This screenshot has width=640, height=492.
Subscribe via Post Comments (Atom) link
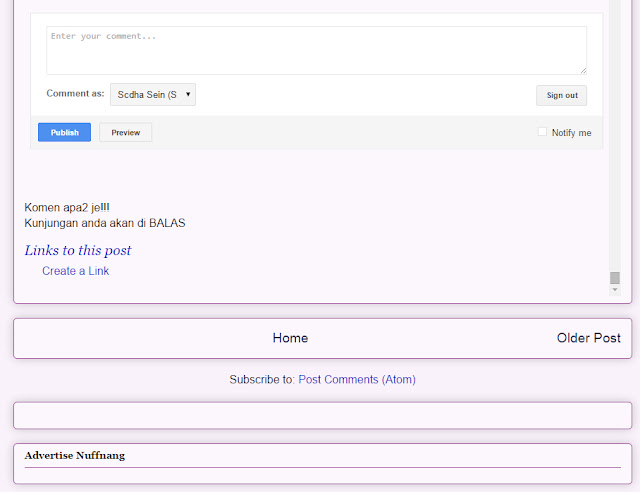[357, 380]
